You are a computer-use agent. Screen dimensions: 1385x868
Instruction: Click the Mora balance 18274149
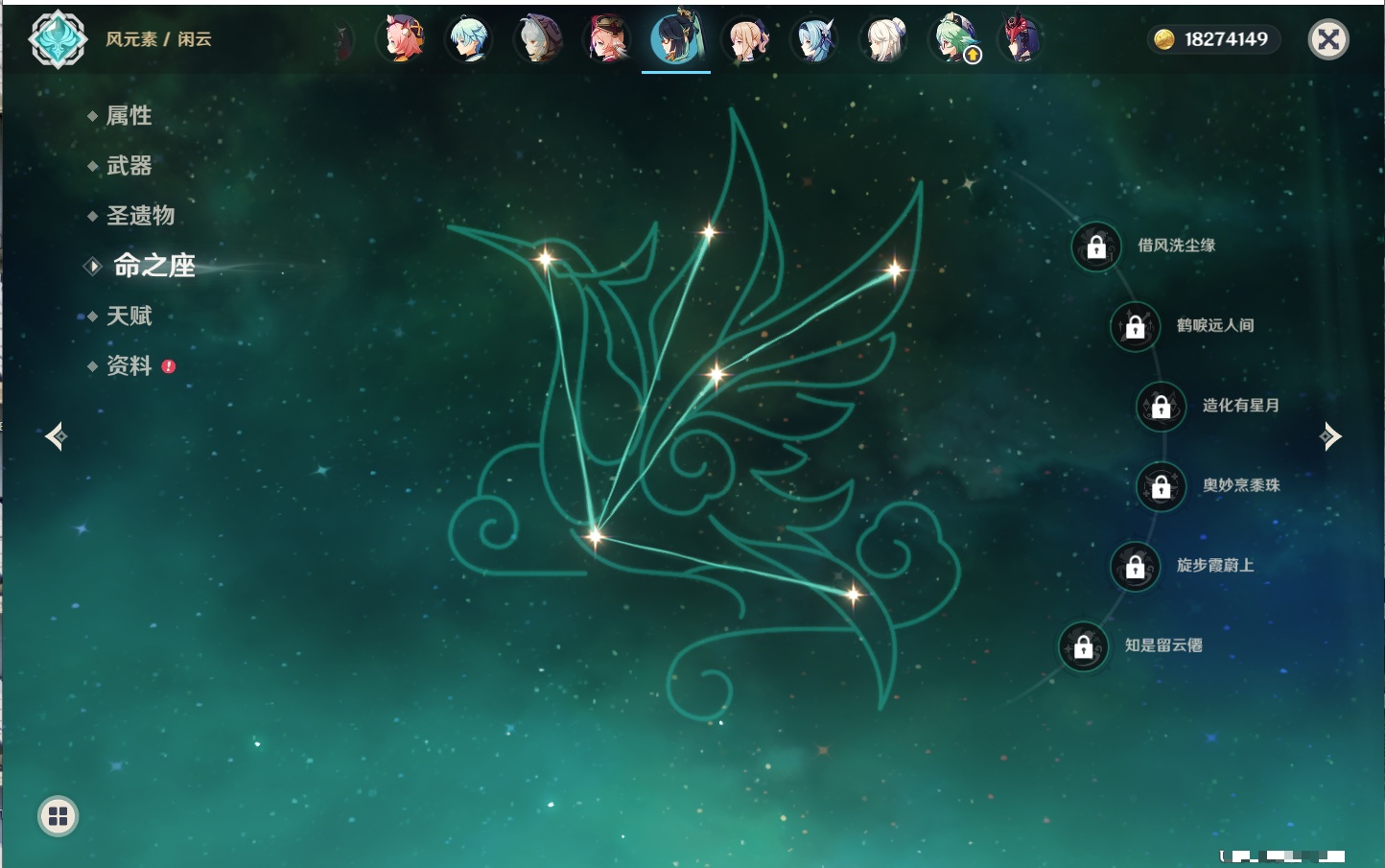click(1212, 39)
